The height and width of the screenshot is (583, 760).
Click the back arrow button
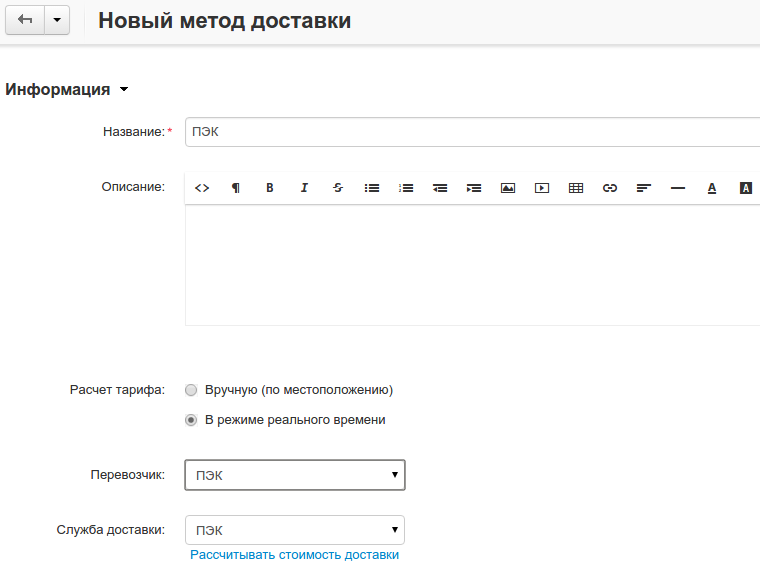(x=25, y=21)
